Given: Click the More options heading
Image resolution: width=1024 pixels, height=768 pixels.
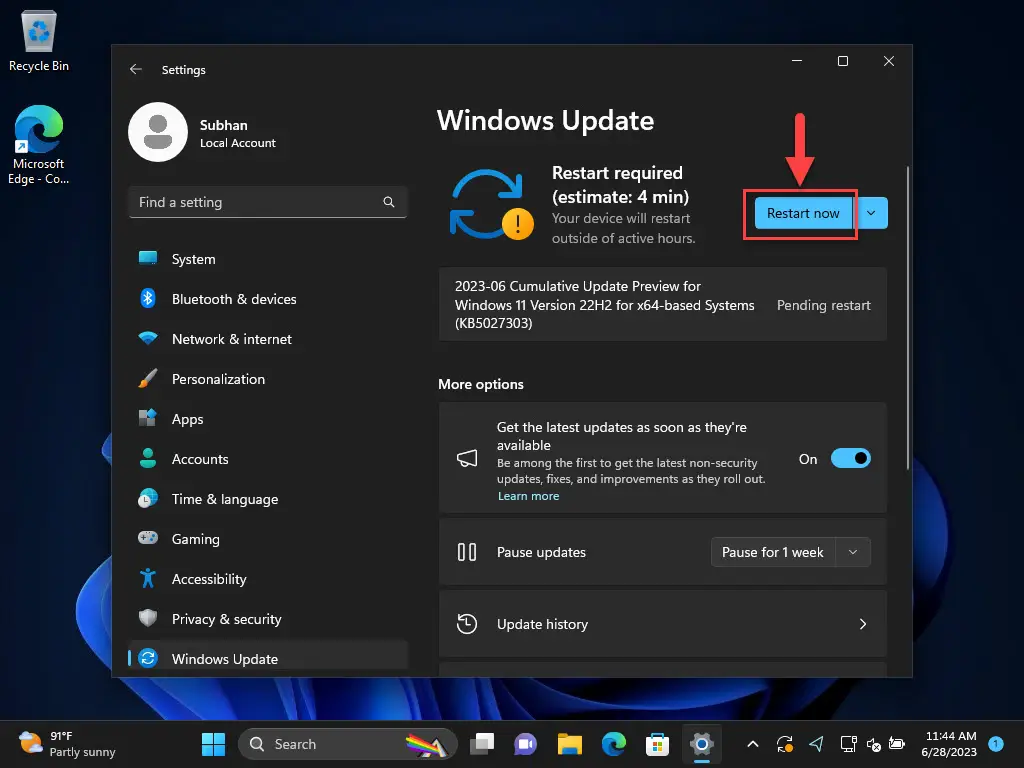Looking at the screenshot, I should click(x=481, y=384).
